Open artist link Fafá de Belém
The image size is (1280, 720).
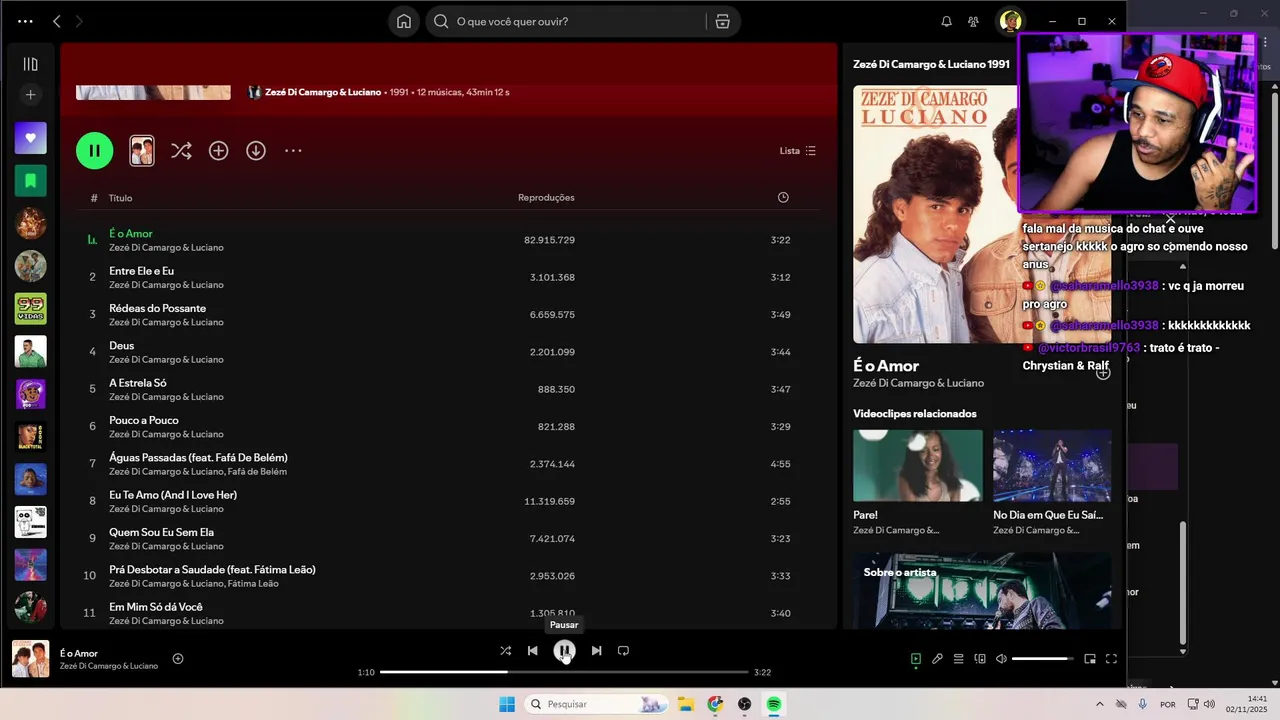(257, 472)
